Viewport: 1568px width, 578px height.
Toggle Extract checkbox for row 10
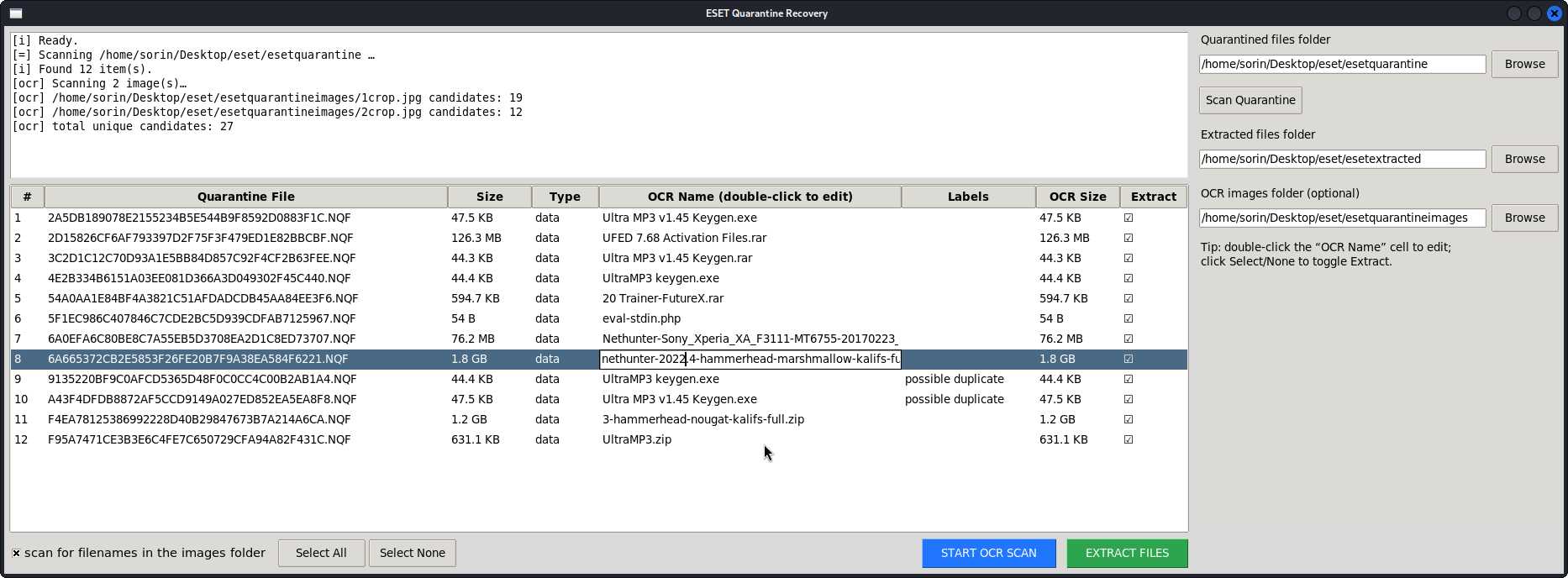pos(1129,399)
